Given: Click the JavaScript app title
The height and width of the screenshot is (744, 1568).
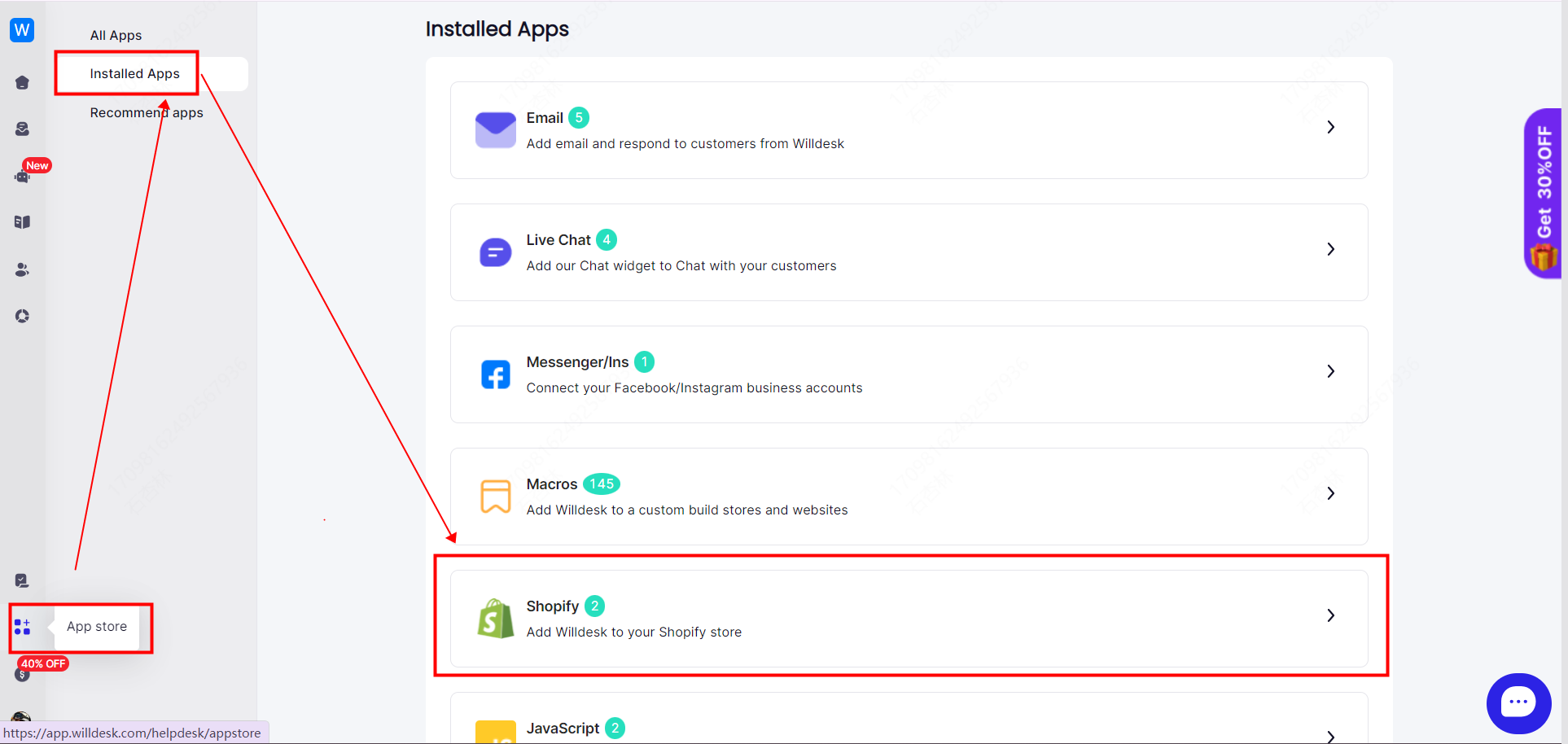Looking at the screenshot, I should [563, 729].
